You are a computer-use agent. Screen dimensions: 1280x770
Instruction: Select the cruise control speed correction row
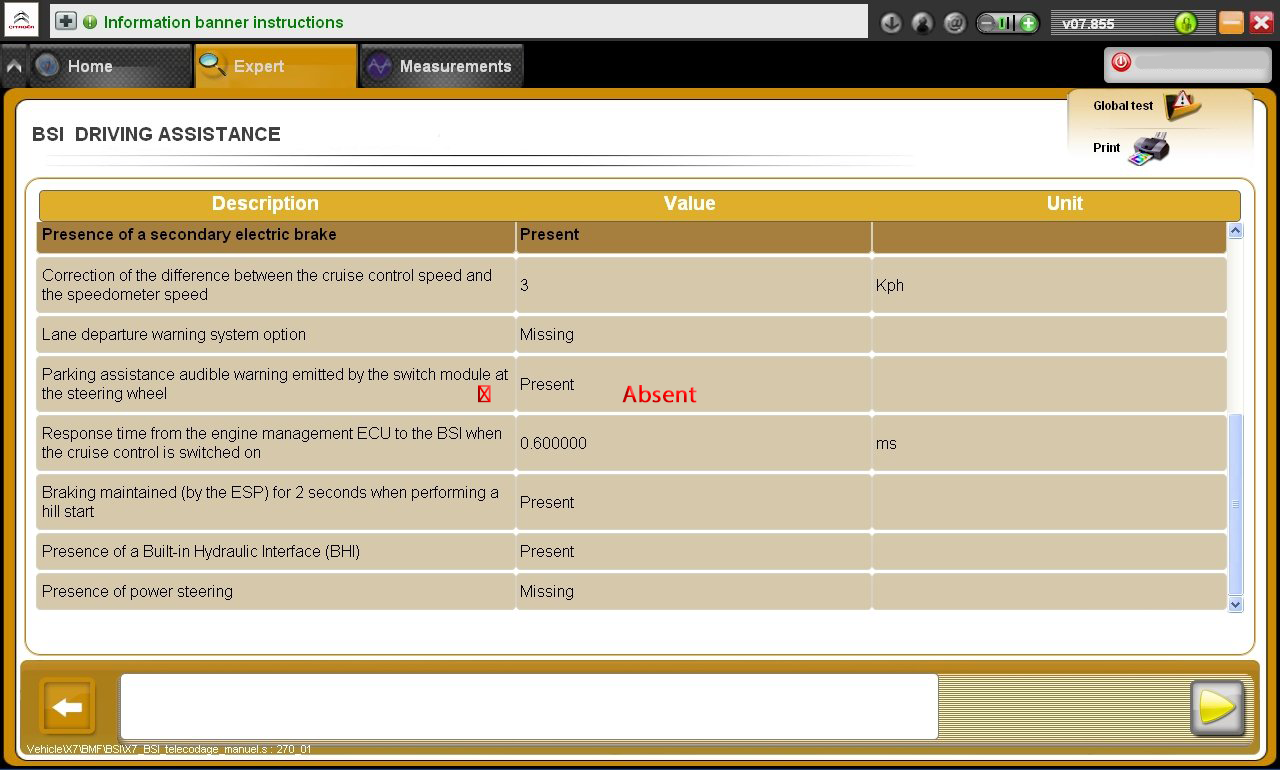tap(631, 285)
